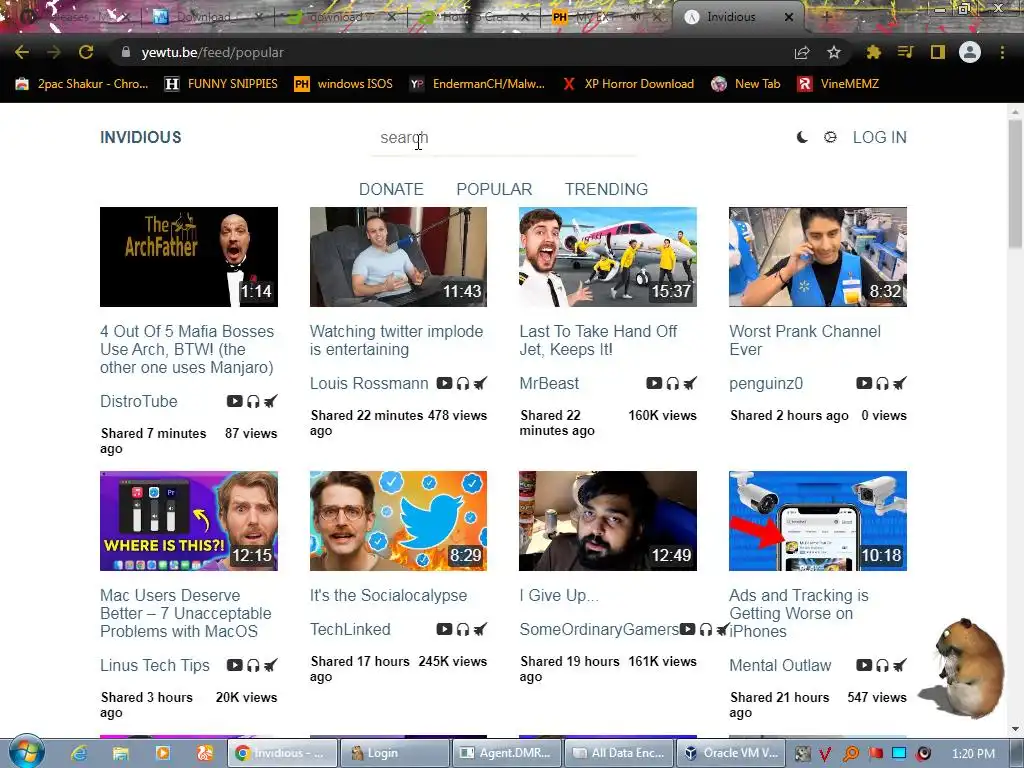Open audio mode for penguinz0 video
This screenshot has height=768, width=1024.
(x=882, y=383)
